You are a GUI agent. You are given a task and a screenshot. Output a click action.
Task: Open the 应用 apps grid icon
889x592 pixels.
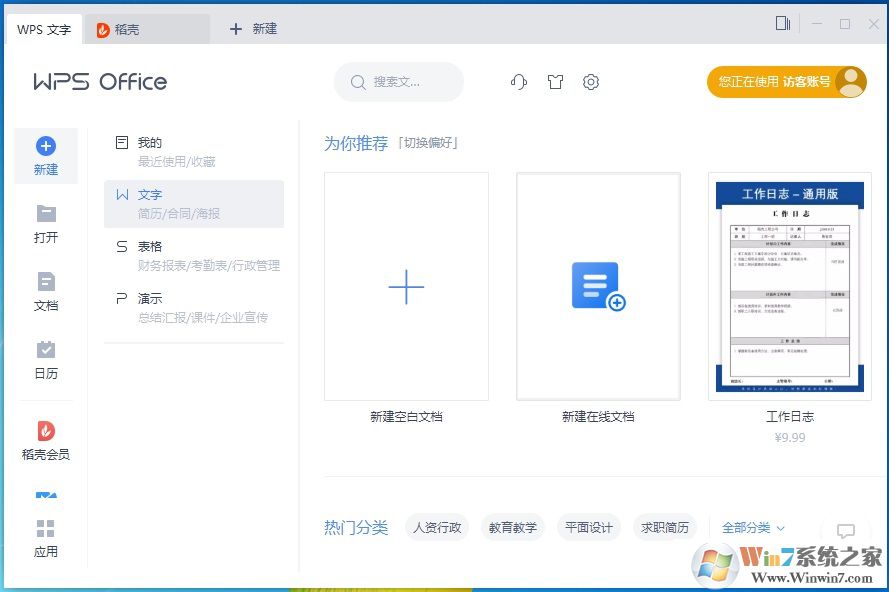pyautogui.click(x=46, y=528)
